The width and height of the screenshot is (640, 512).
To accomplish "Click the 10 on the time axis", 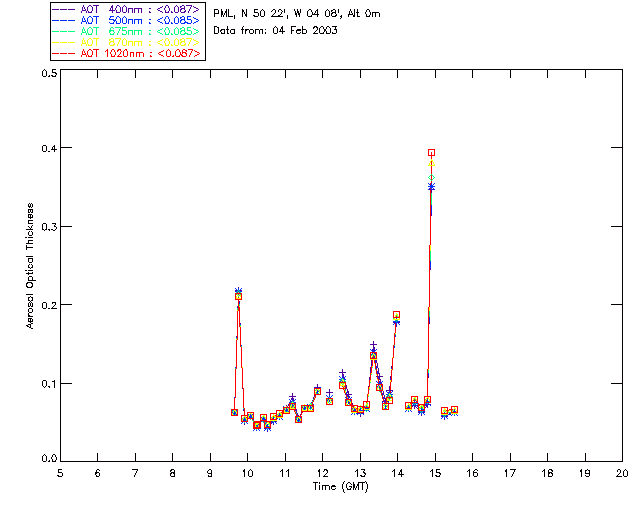I will [247, 473].
